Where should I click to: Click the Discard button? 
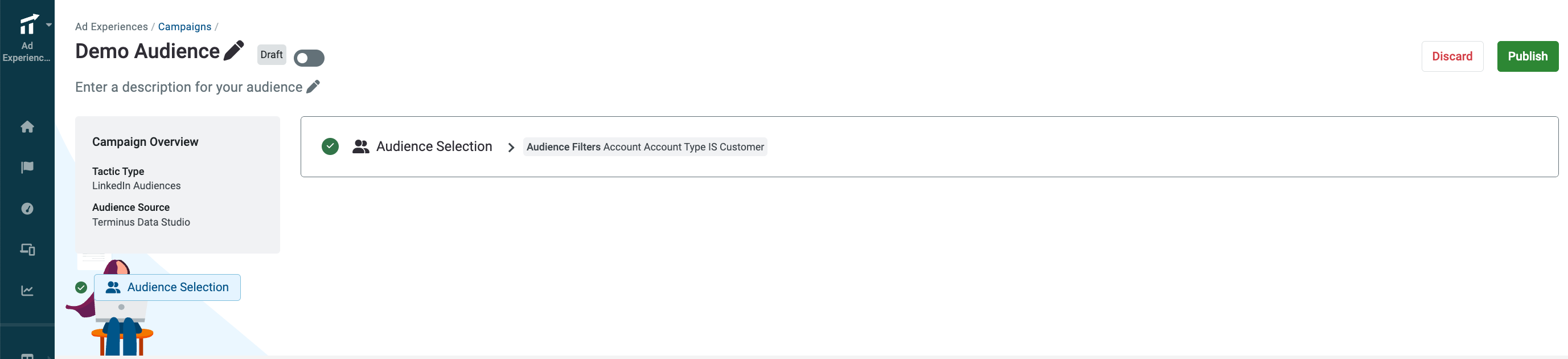coord(1451,56)
